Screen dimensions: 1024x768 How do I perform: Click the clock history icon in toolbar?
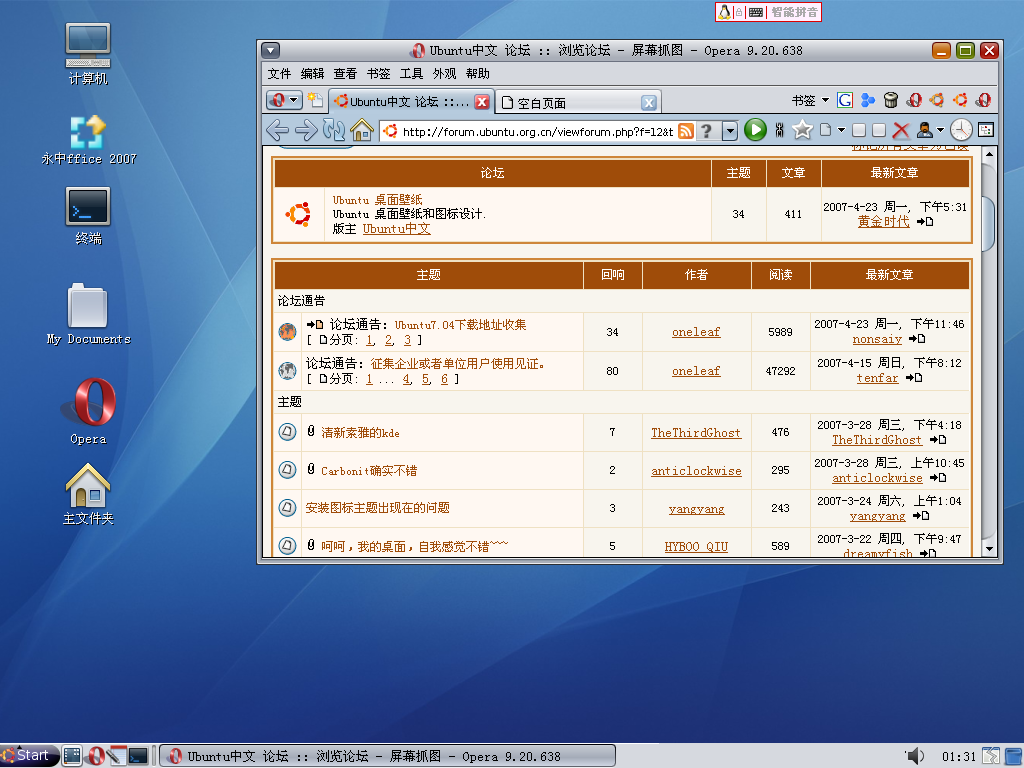tap(961, 130)
